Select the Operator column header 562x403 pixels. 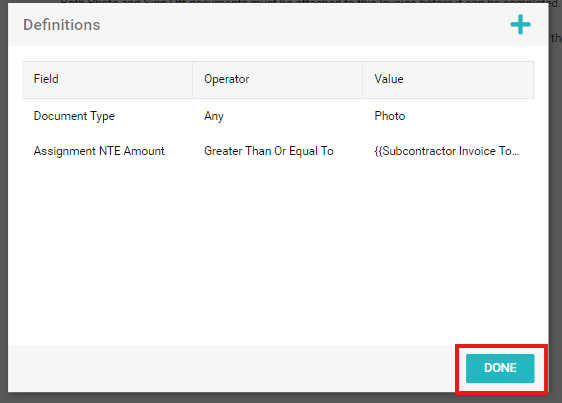point(277,80)
